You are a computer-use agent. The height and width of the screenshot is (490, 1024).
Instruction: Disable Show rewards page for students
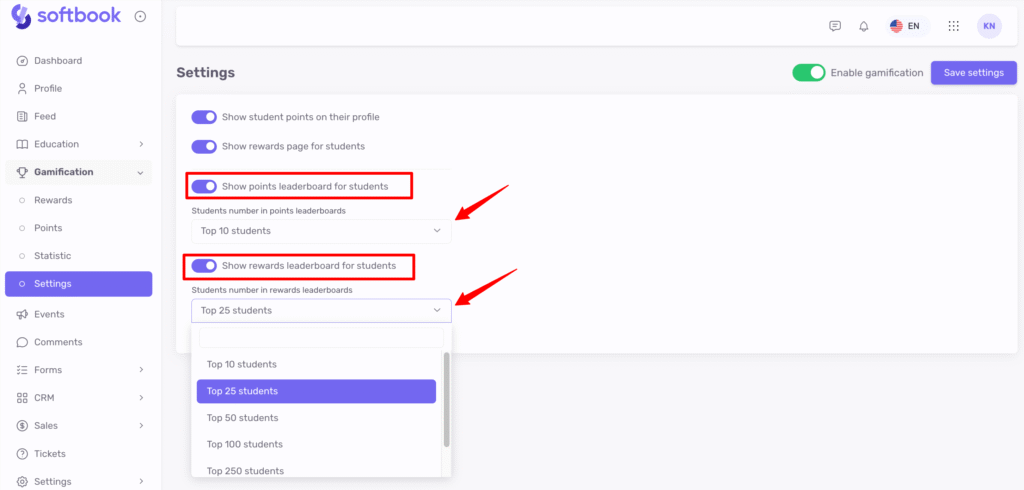pos(204,146)
